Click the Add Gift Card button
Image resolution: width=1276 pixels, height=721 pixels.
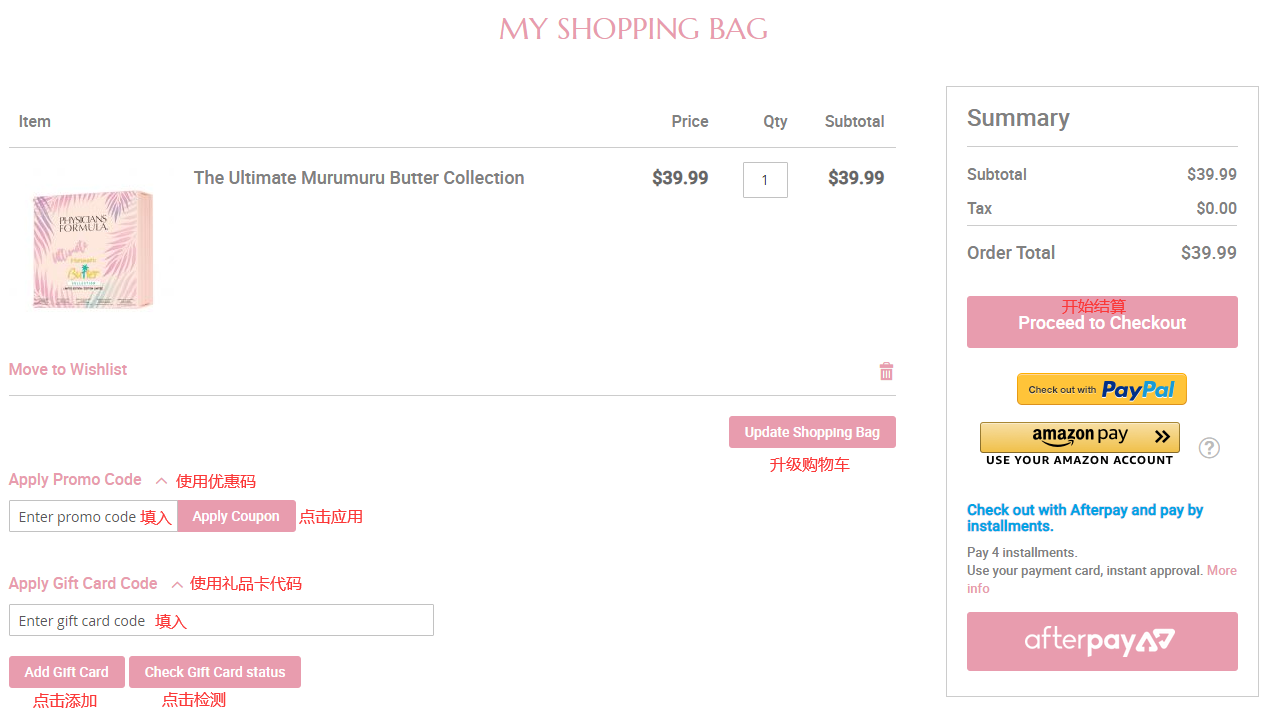pos(66,672)
